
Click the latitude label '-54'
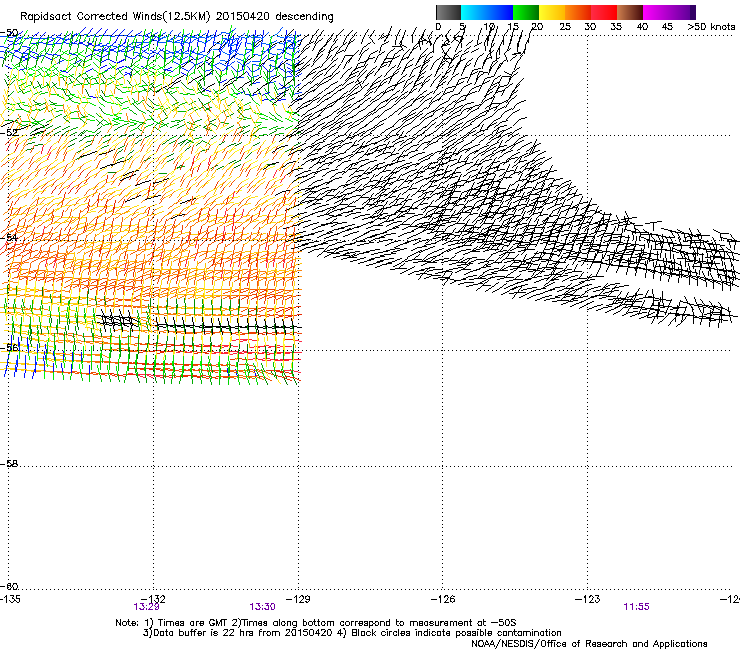(x=9, y=237)
